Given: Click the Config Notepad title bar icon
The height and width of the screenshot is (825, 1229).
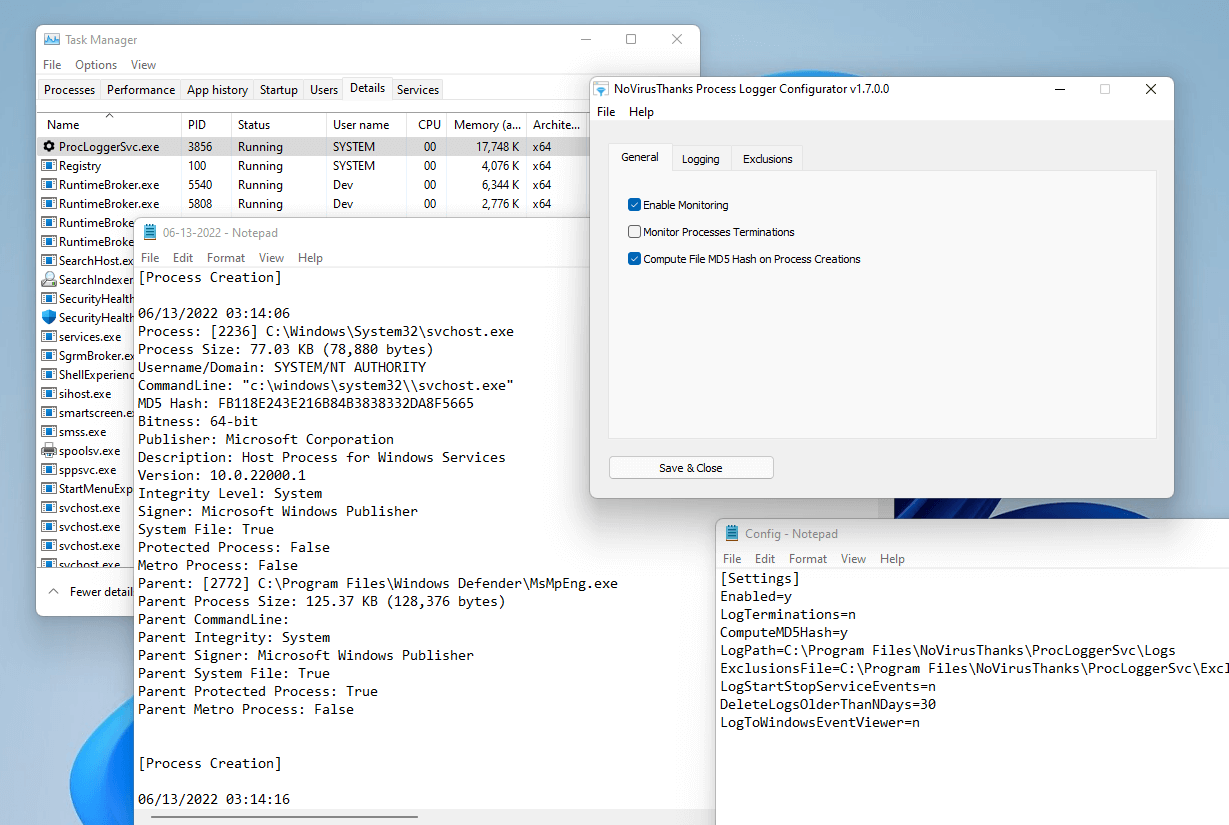Looking at the screenshot, I should pyautogui.click(x=732, y=534).
